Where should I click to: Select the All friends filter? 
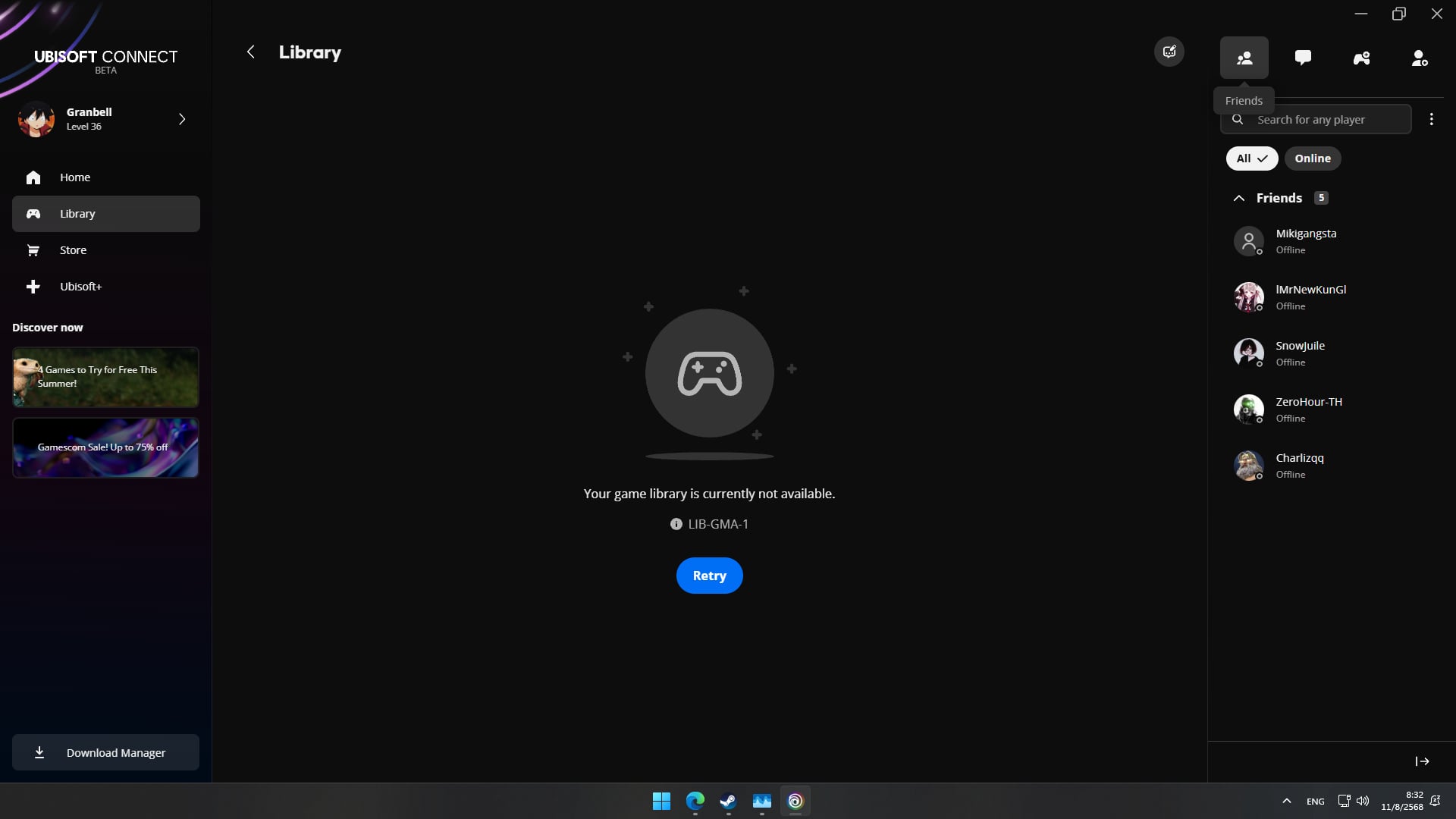[x=1251, y=158]
